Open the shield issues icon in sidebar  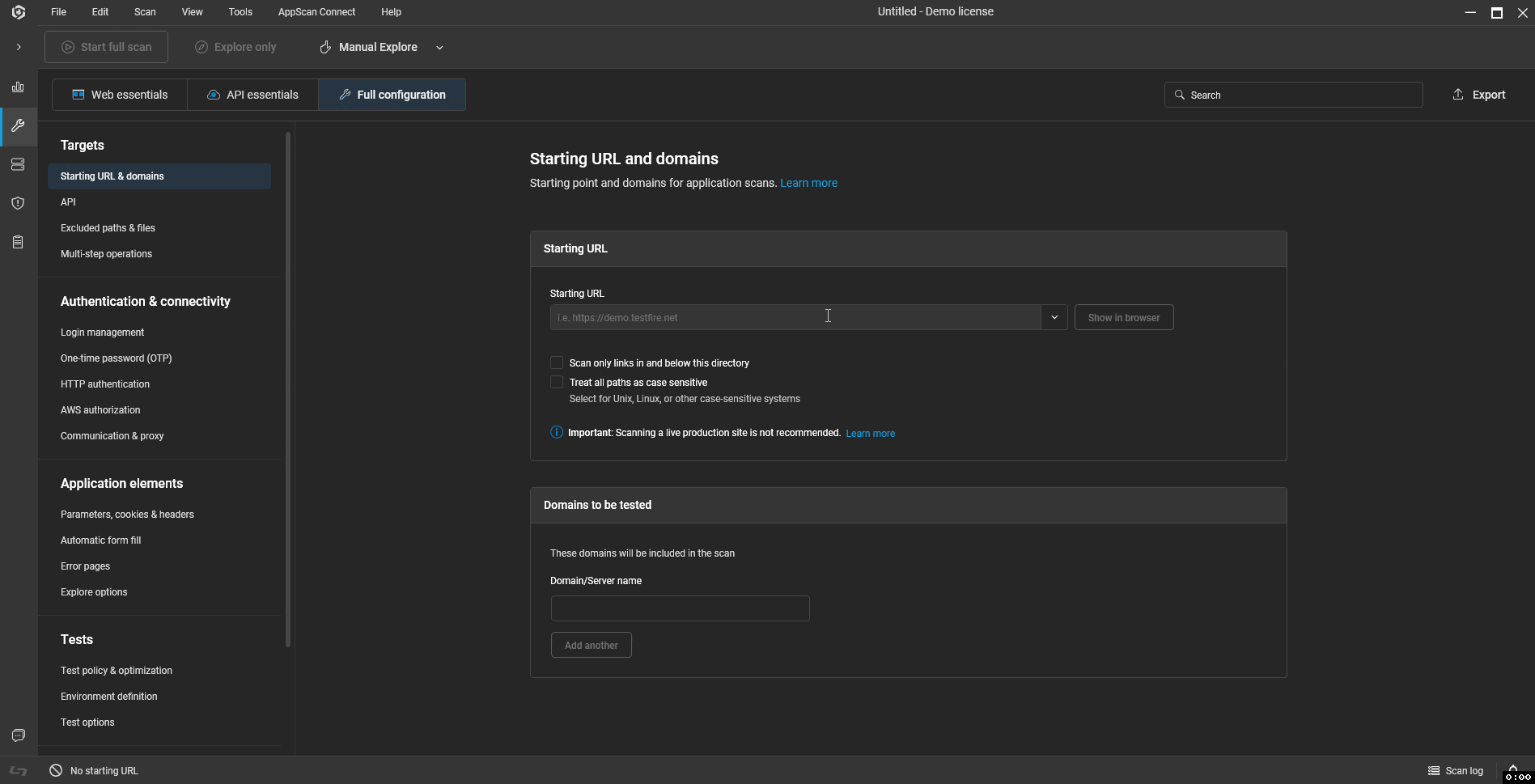(x=18, y=203)
